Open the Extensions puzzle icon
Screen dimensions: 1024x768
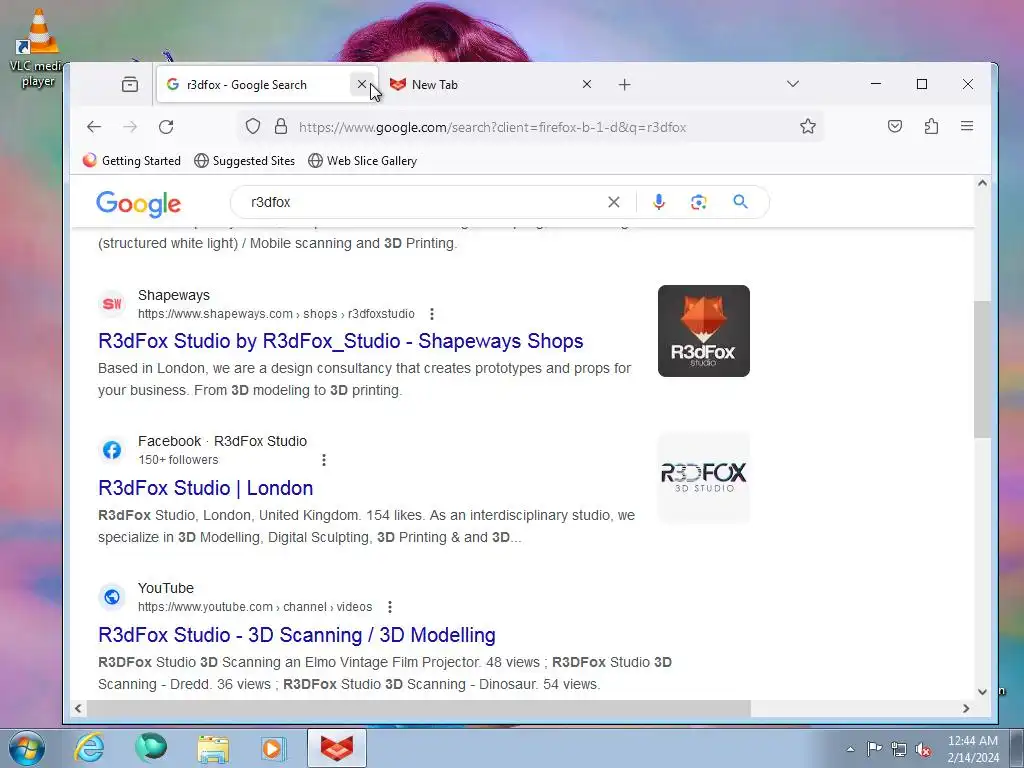(931, 126)
